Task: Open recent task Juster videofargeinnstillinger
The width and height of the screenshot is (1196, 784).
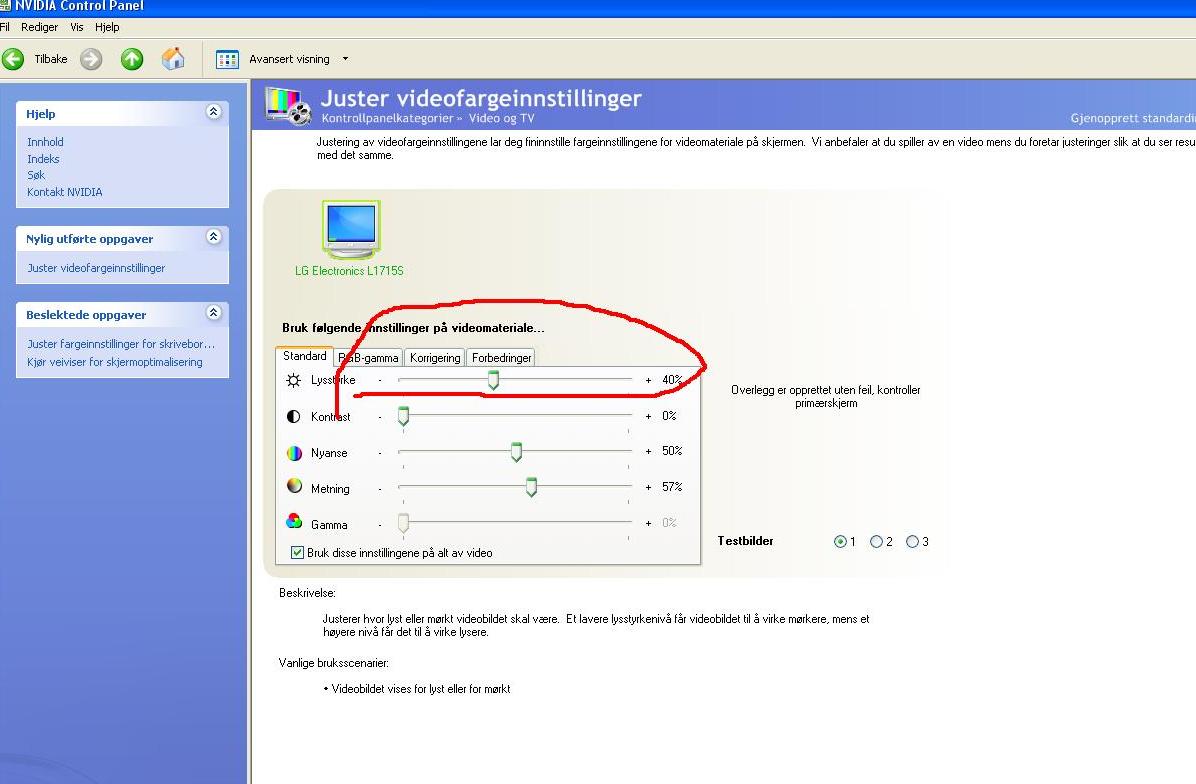Action: point(96,268)
